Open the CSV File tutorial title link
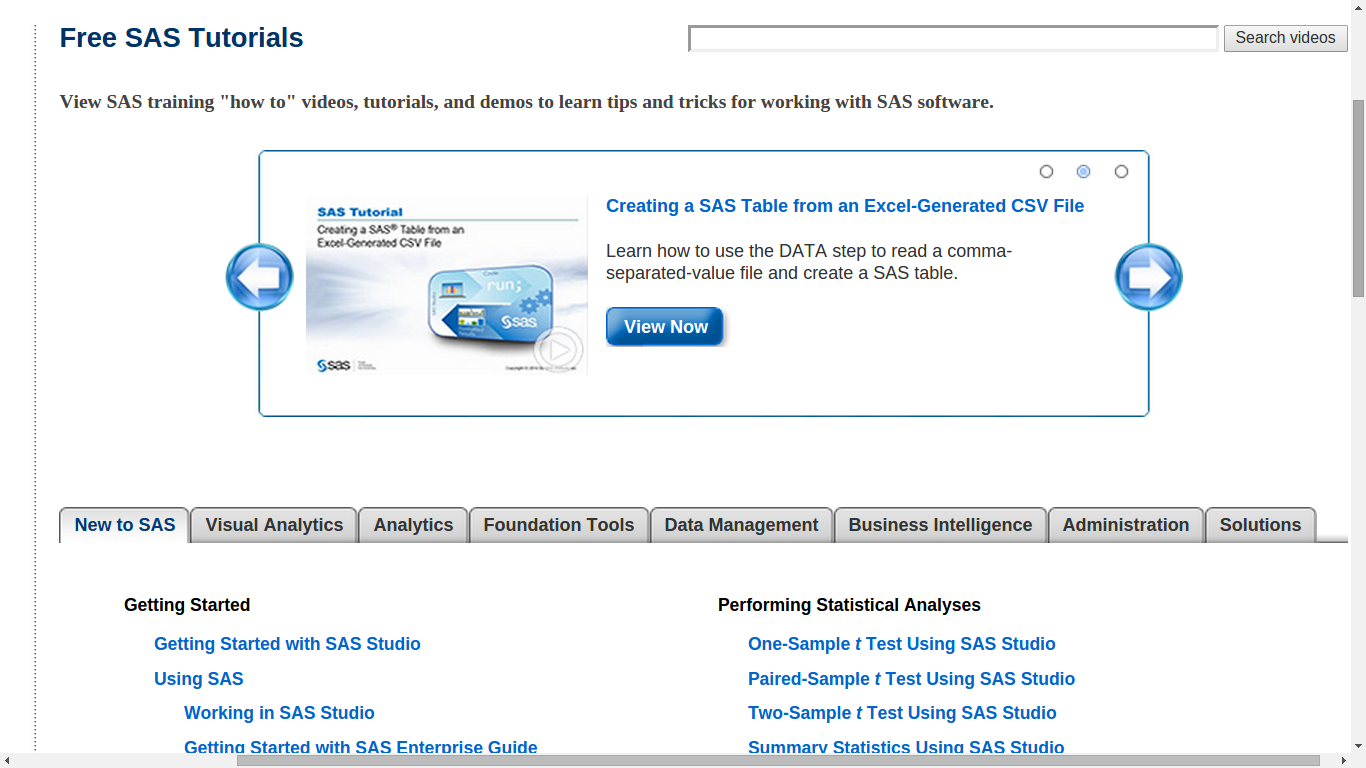 tap(845, 206)
